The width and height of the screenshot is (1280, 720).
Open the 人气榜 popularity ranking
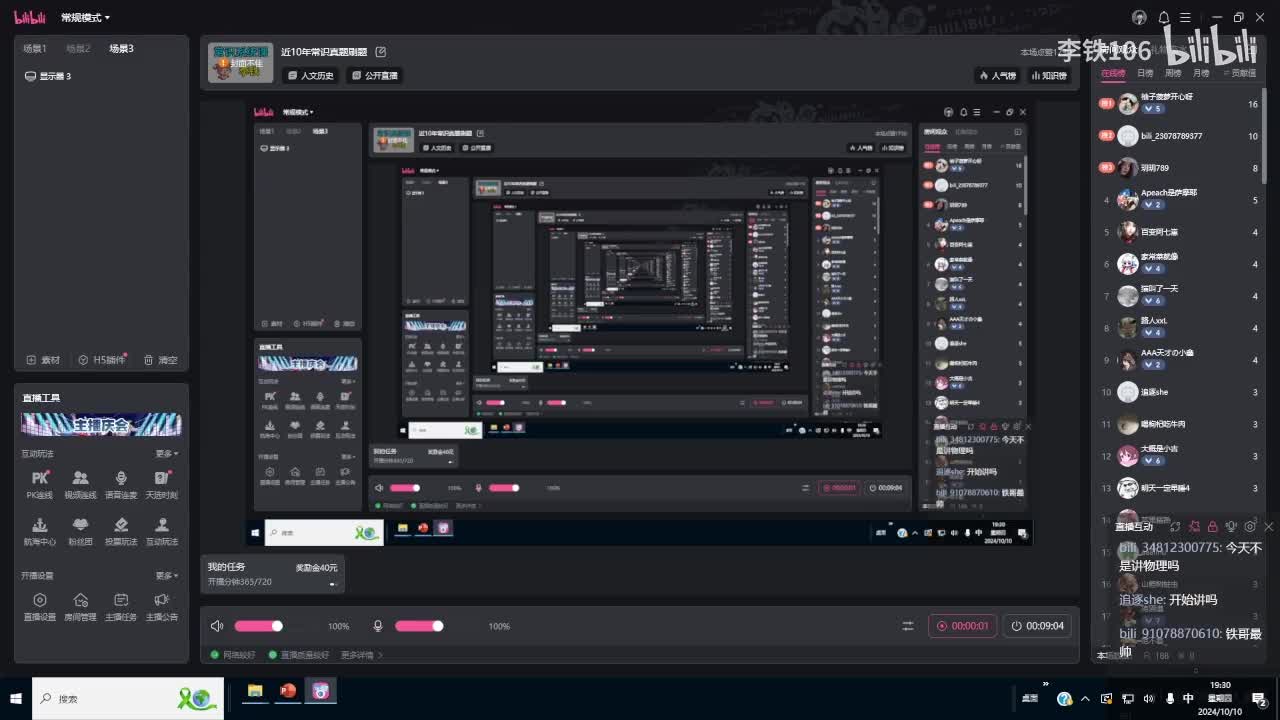coord(998,76)
